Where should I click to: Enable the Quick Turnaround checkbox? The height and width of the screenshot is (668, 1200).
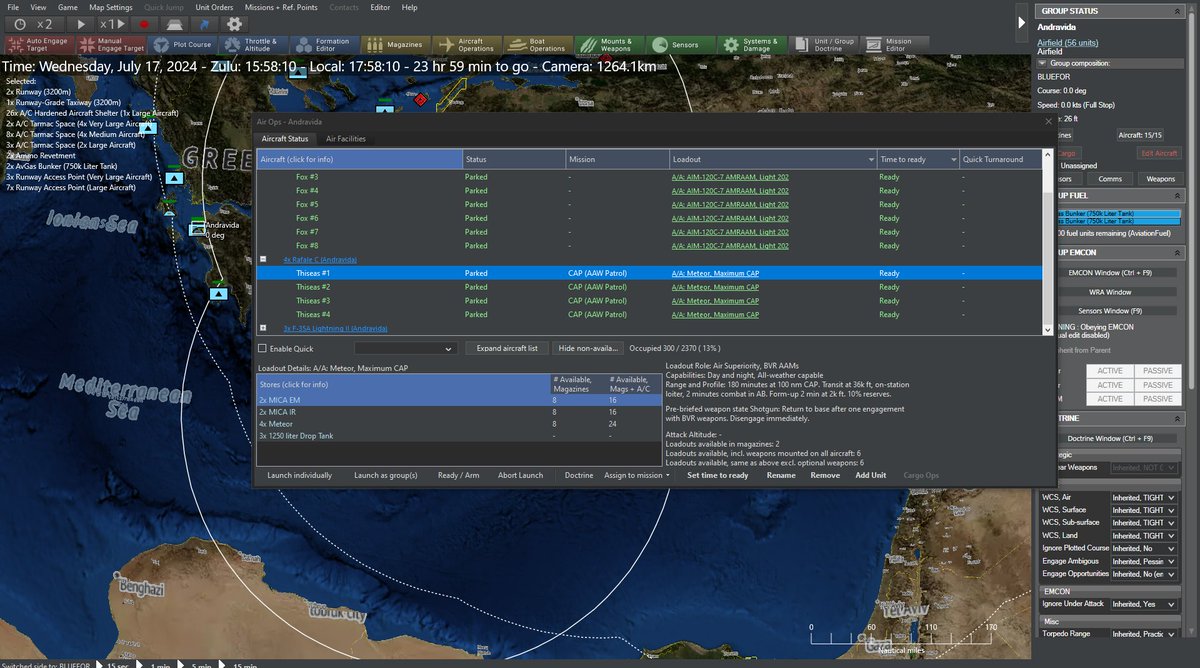point(263,348)
